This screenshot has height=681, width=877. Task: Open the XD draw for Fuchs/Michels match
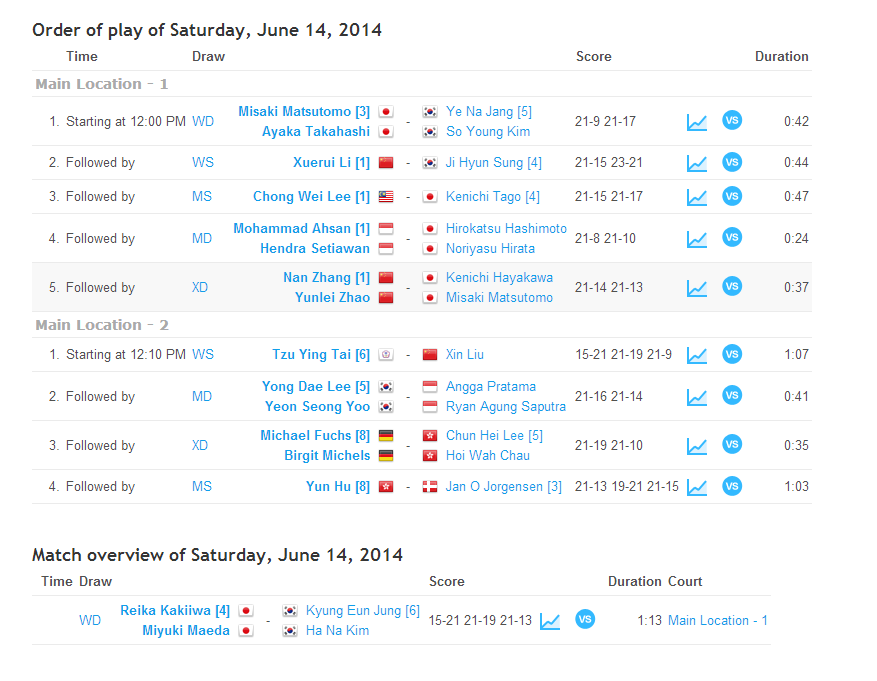point(200,445)
